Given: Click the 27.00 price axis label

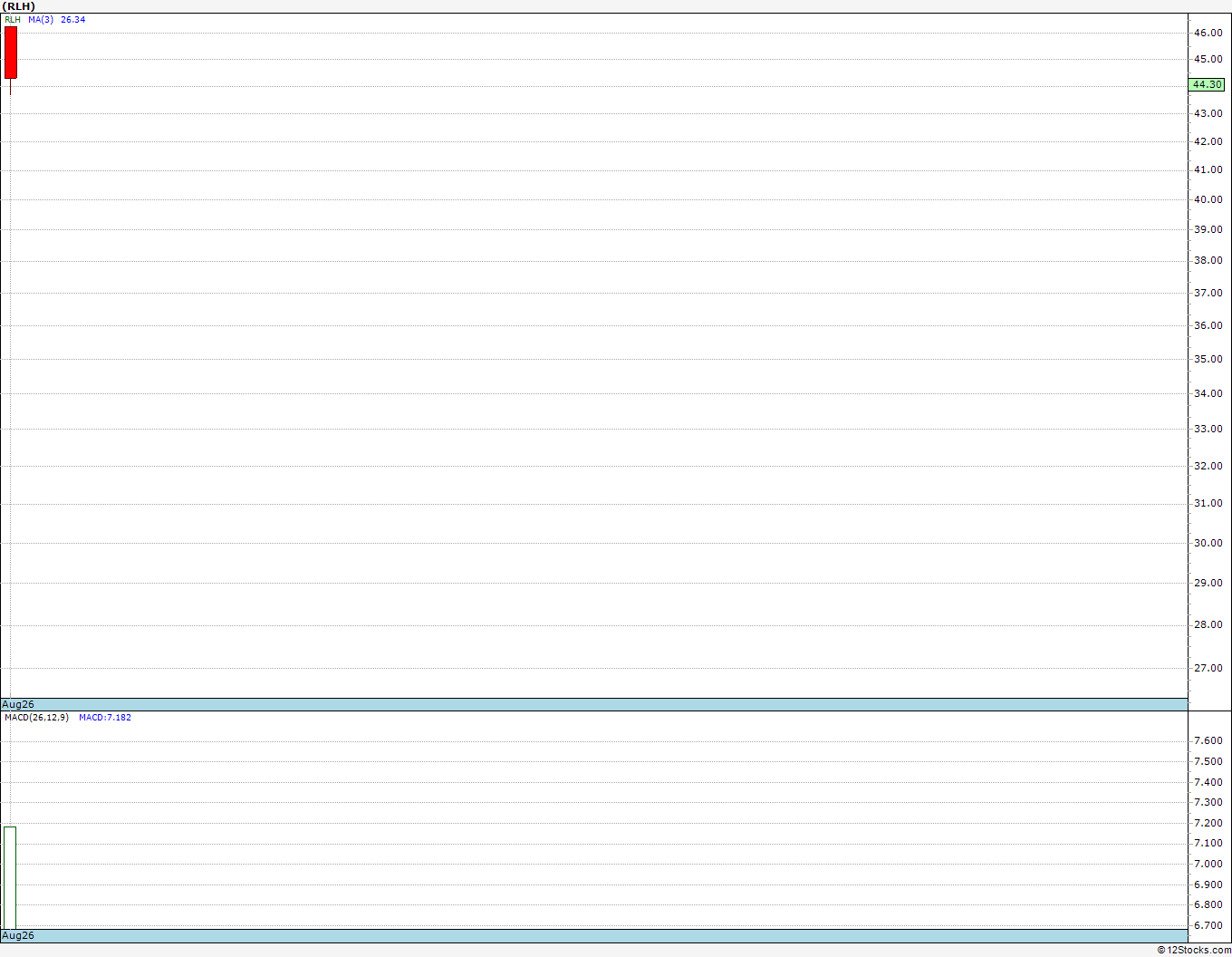Looking at the screenshot, I should [1208, 668].
